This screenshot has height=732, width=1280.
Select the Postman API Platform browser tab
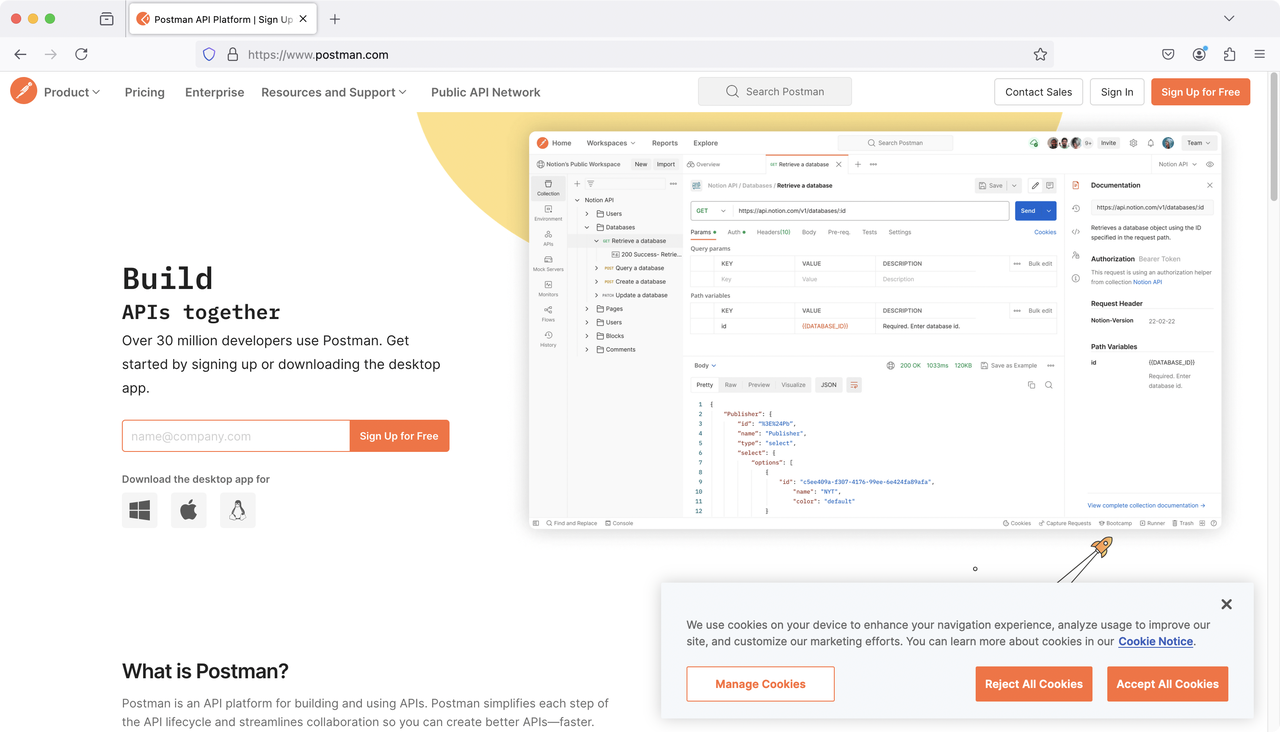(x=222, y=19)
